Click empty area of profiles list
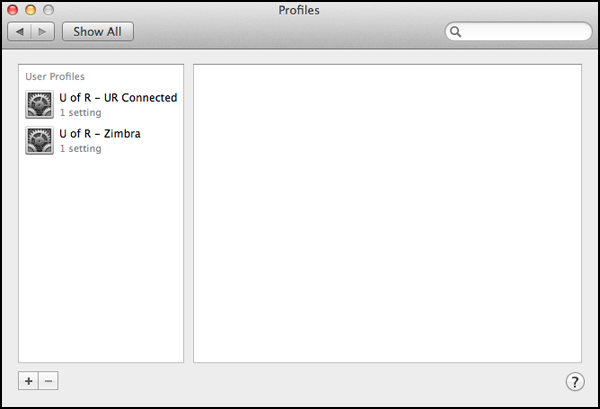The width and height of the screenshot is (600, 409). [101, 260]
